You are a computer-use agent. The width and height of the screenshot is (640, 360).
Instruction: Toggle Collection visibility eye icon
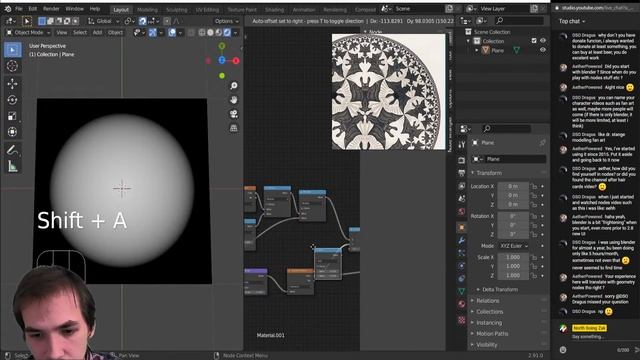click(543, 41)
